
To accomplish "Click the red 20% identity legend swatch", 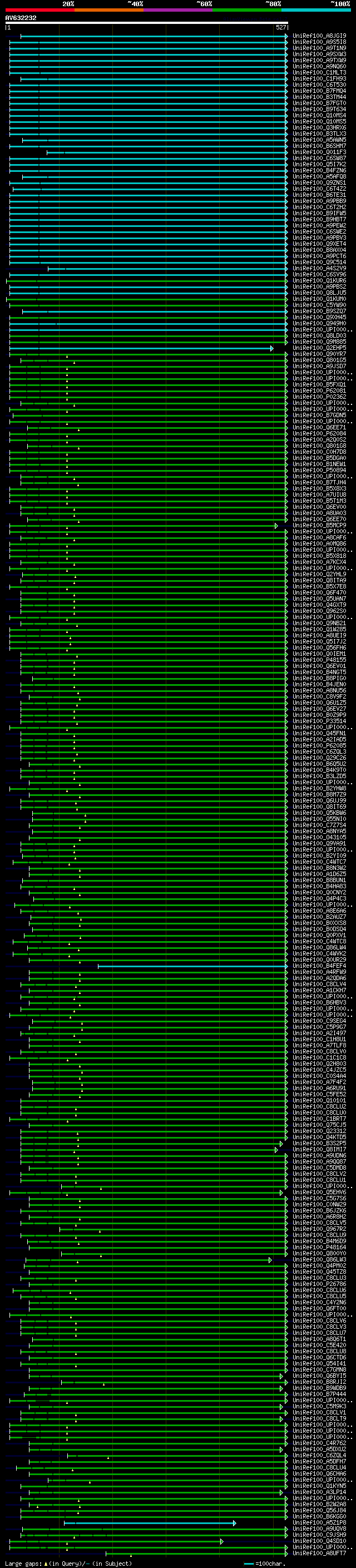I will [x=39, y=10].
